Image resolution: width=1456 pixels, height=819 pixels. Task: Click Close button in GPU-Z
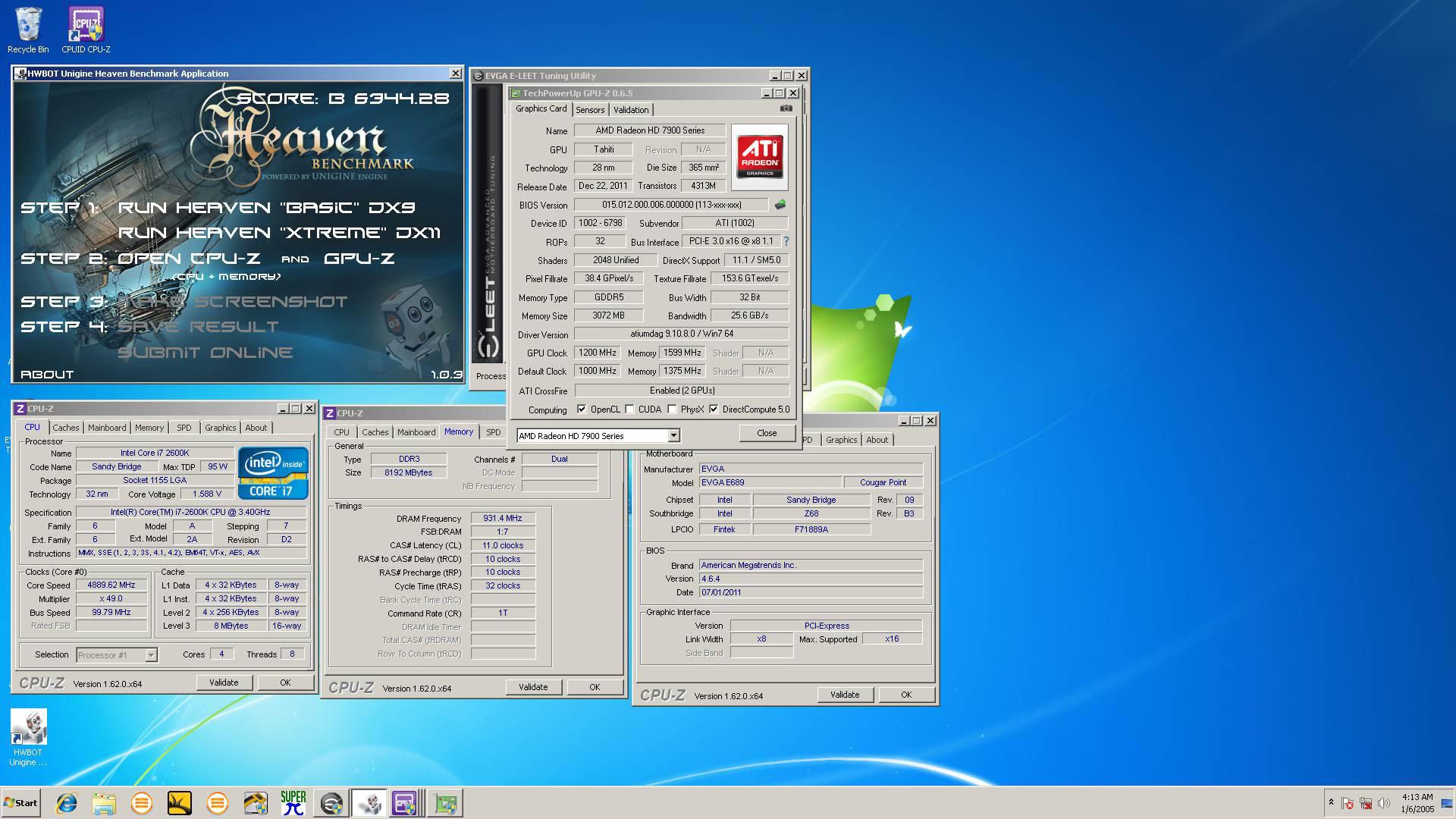click(767, 433)
